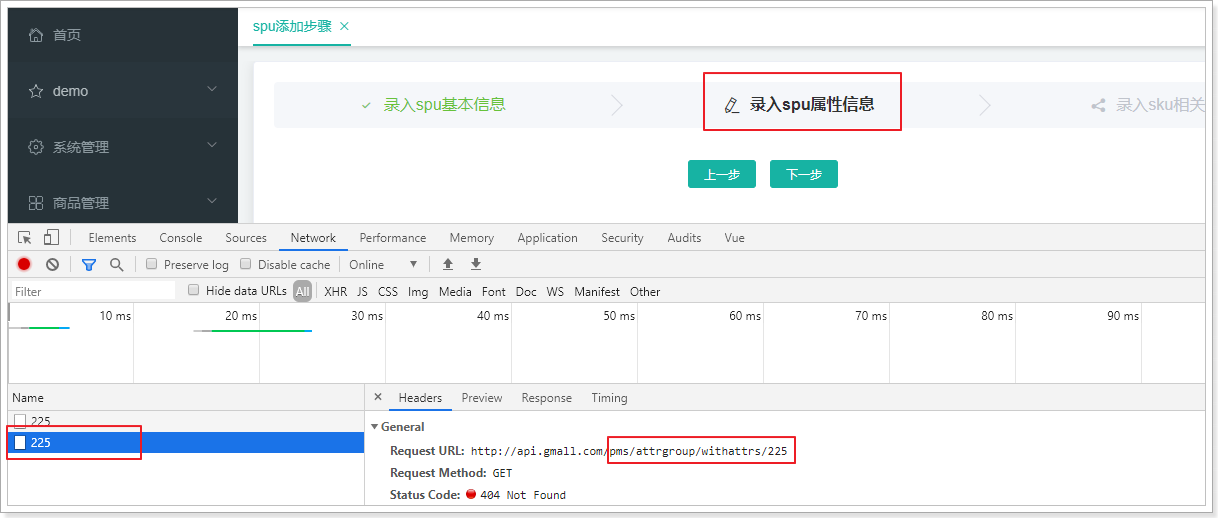This screenshot has width=1218, height=518.
Task: Switch to the Console tab
Action: click(x=180, y=238)
